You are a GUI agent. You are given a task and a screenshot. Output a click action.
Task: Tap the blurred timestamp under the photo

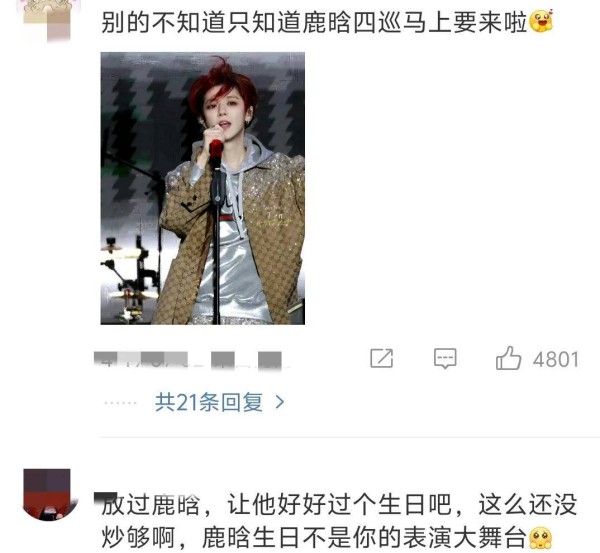tap(188, 360)
